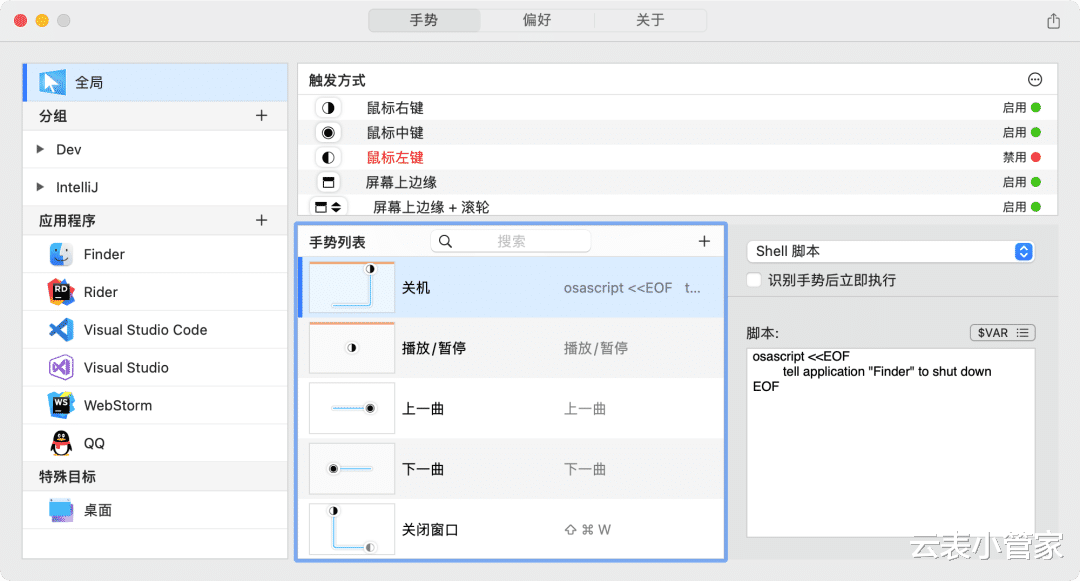1080x581 pixels.
Task: Toggle green status dot for 鼠标中键
Action: (1036, 132)
